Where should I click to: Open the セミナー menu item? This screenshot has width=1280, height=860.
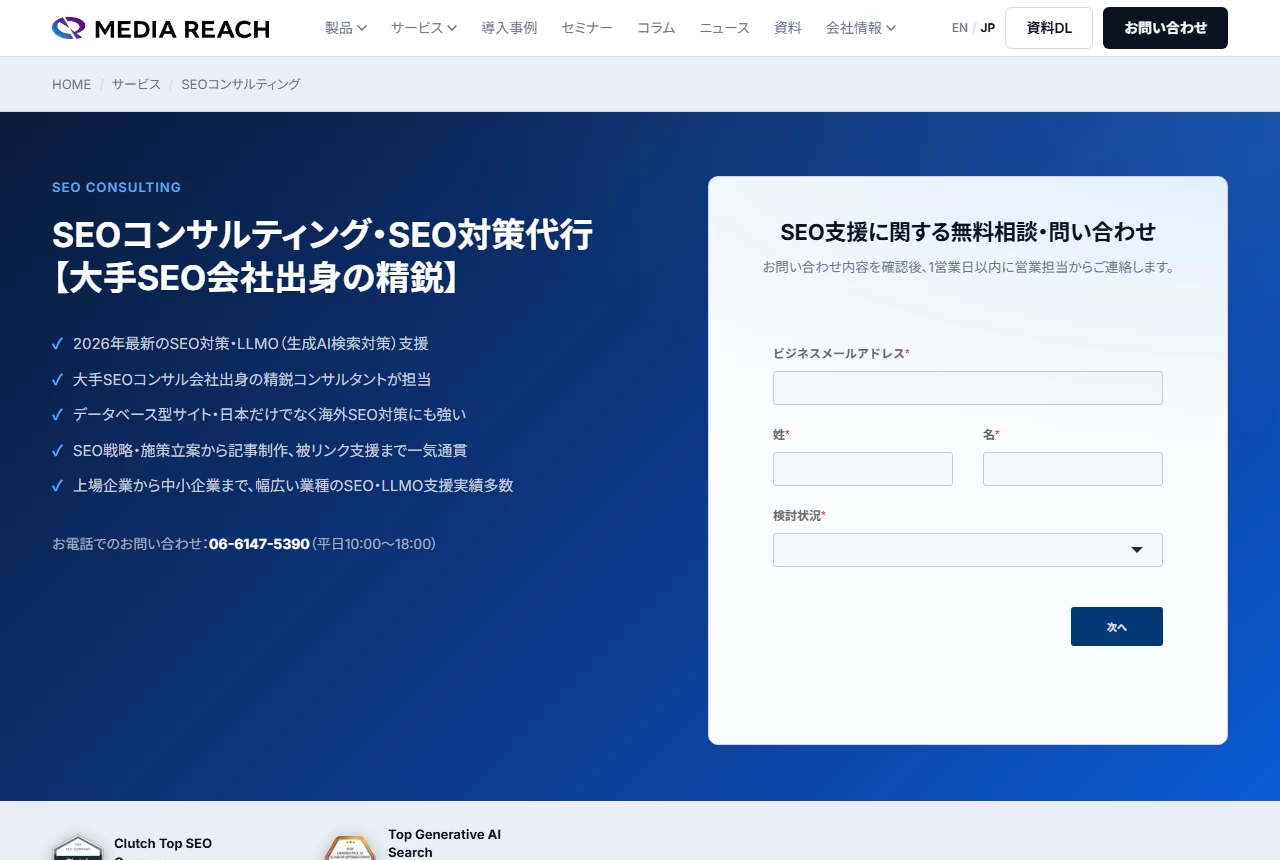click(587, 28)
